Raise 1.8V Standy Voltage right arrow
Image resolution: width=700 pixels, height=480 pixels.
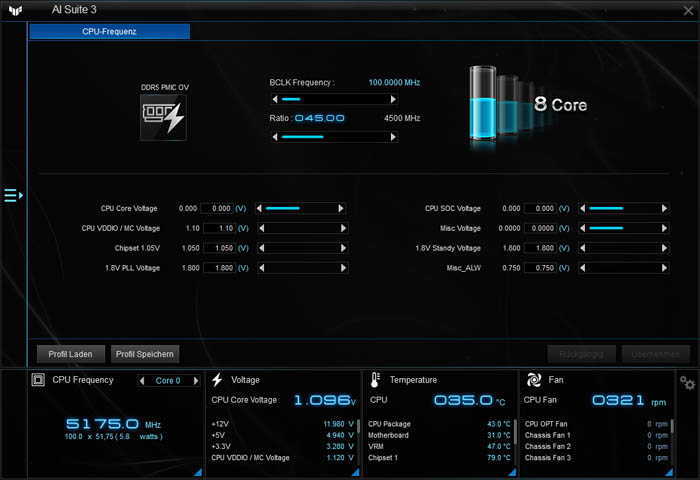(664, 248)
